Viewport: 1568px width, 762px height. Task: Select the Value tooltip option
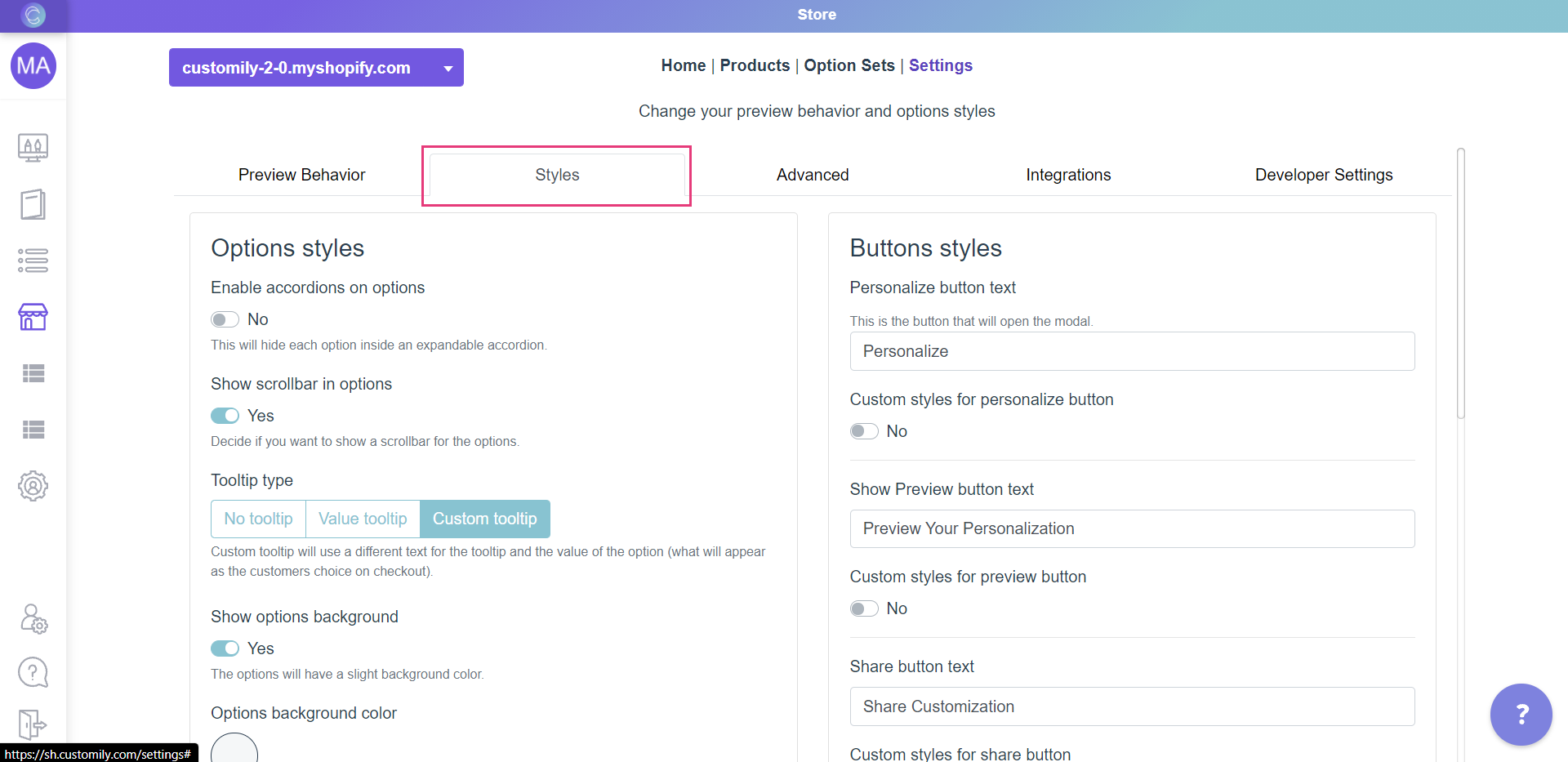363,519
